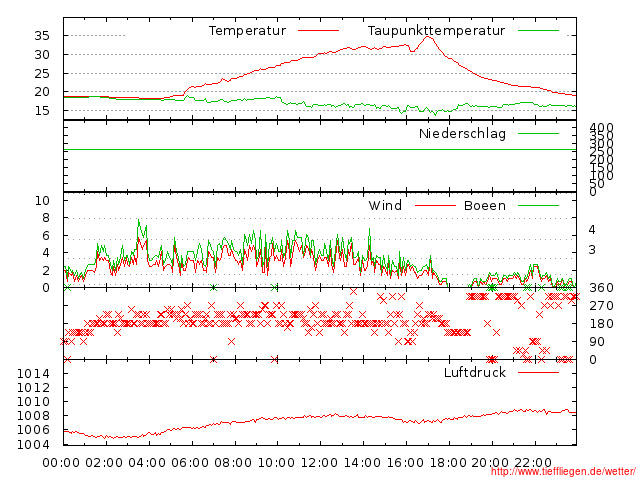
Task: Click the 90 wind direction axis value
Action: (x=597, y=342)
